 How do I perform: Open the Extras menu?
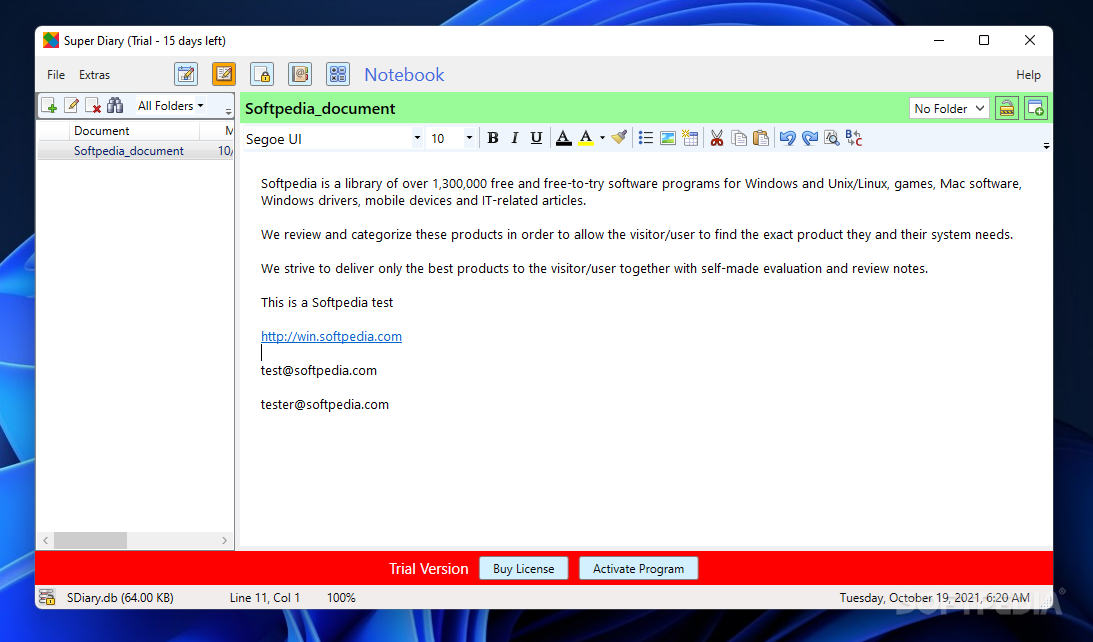(94, 75)
